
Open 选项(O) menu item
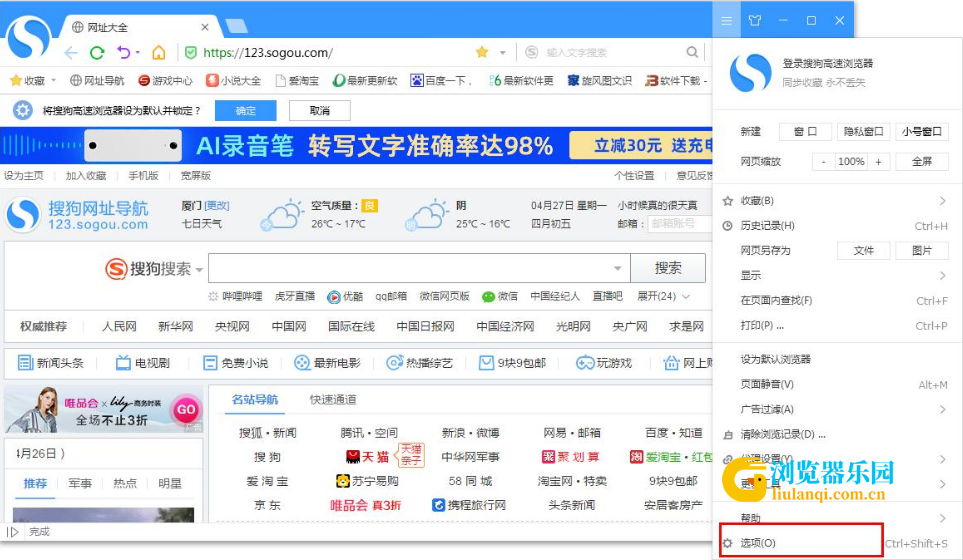click(838, 543)
